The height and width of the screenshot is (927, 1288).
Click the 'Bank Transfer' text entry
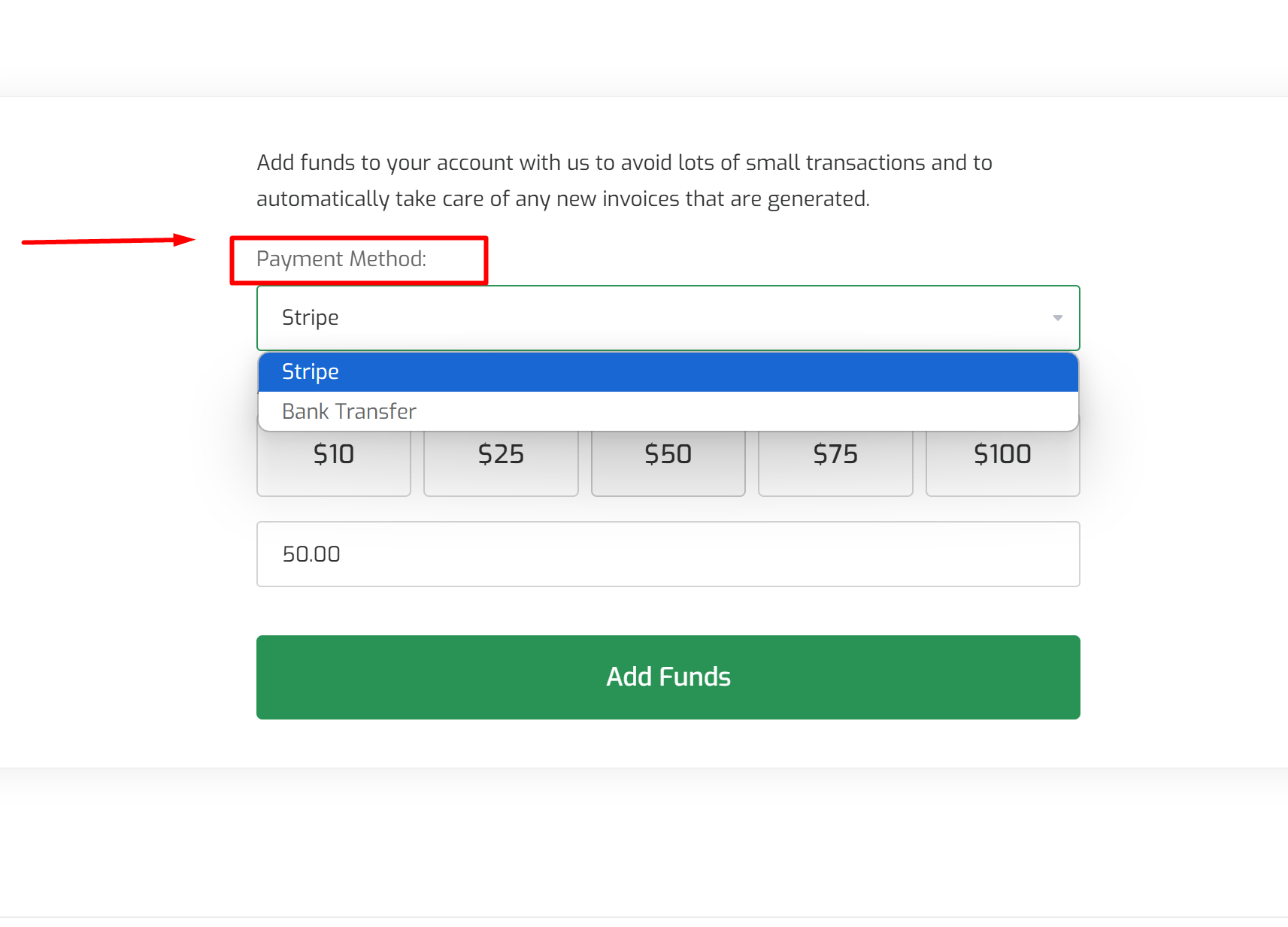click(349, 411)
